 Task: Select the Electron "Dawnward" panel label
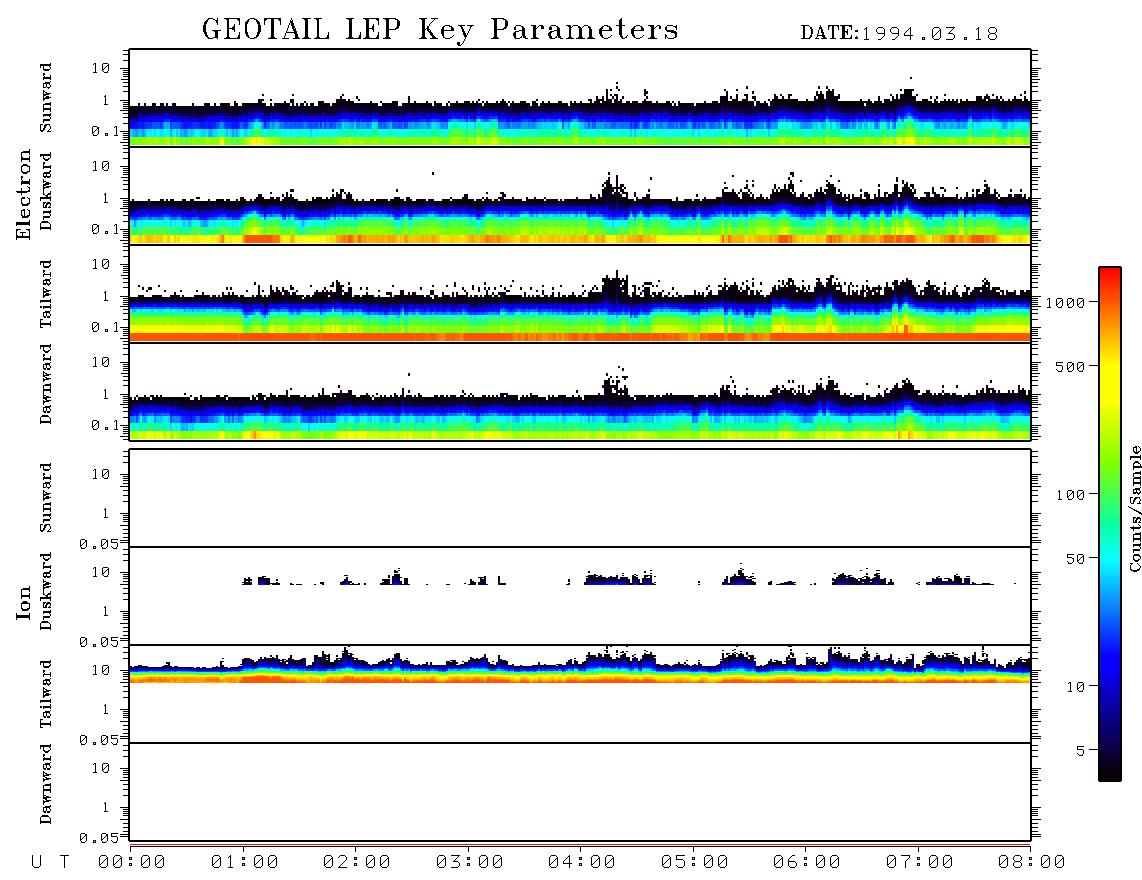tap(45, 384)
